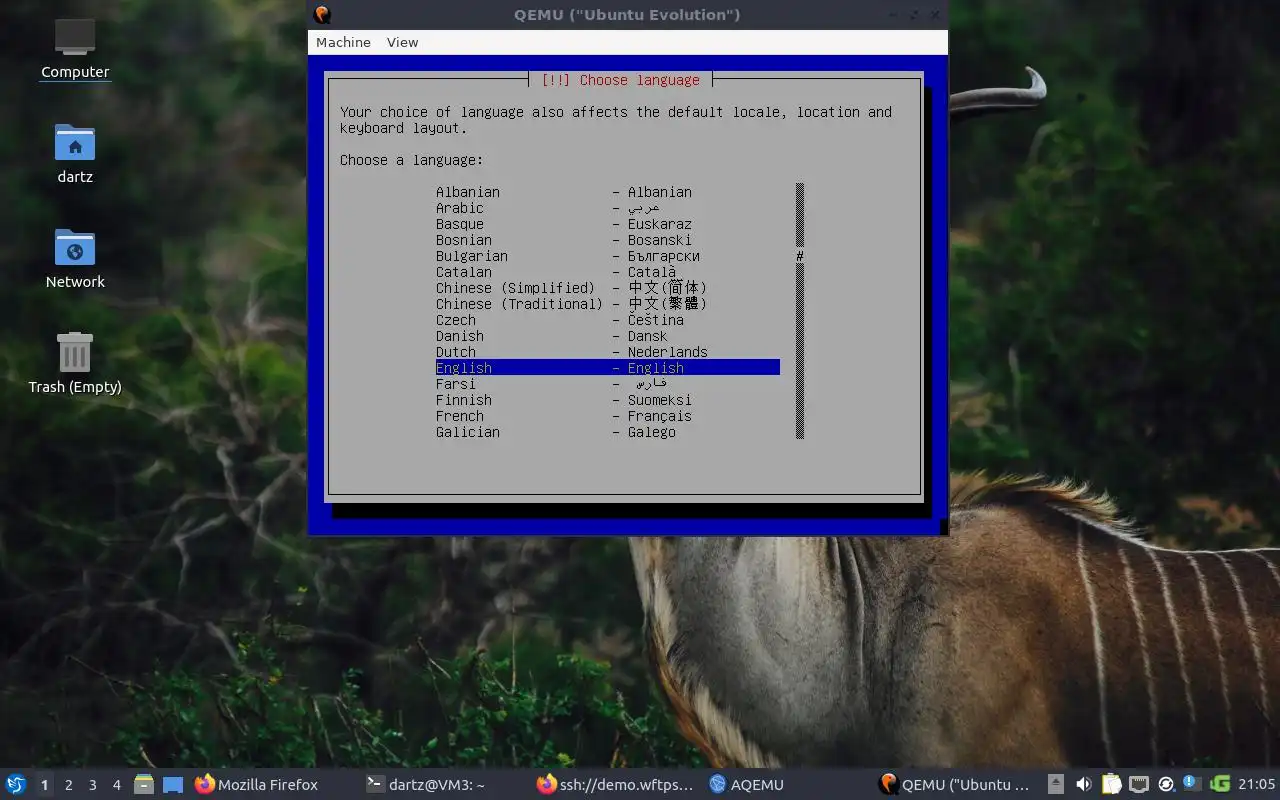
Task: Select Bulgarian in language list
Action: (x=608, y=256)
